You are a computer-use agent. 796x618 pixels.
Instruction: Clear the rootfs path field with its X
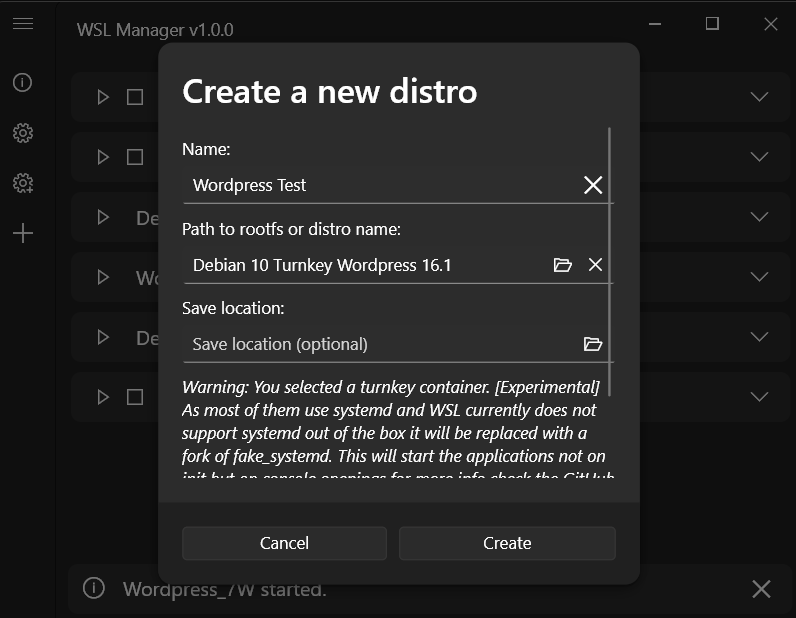(x=595, y=265)
